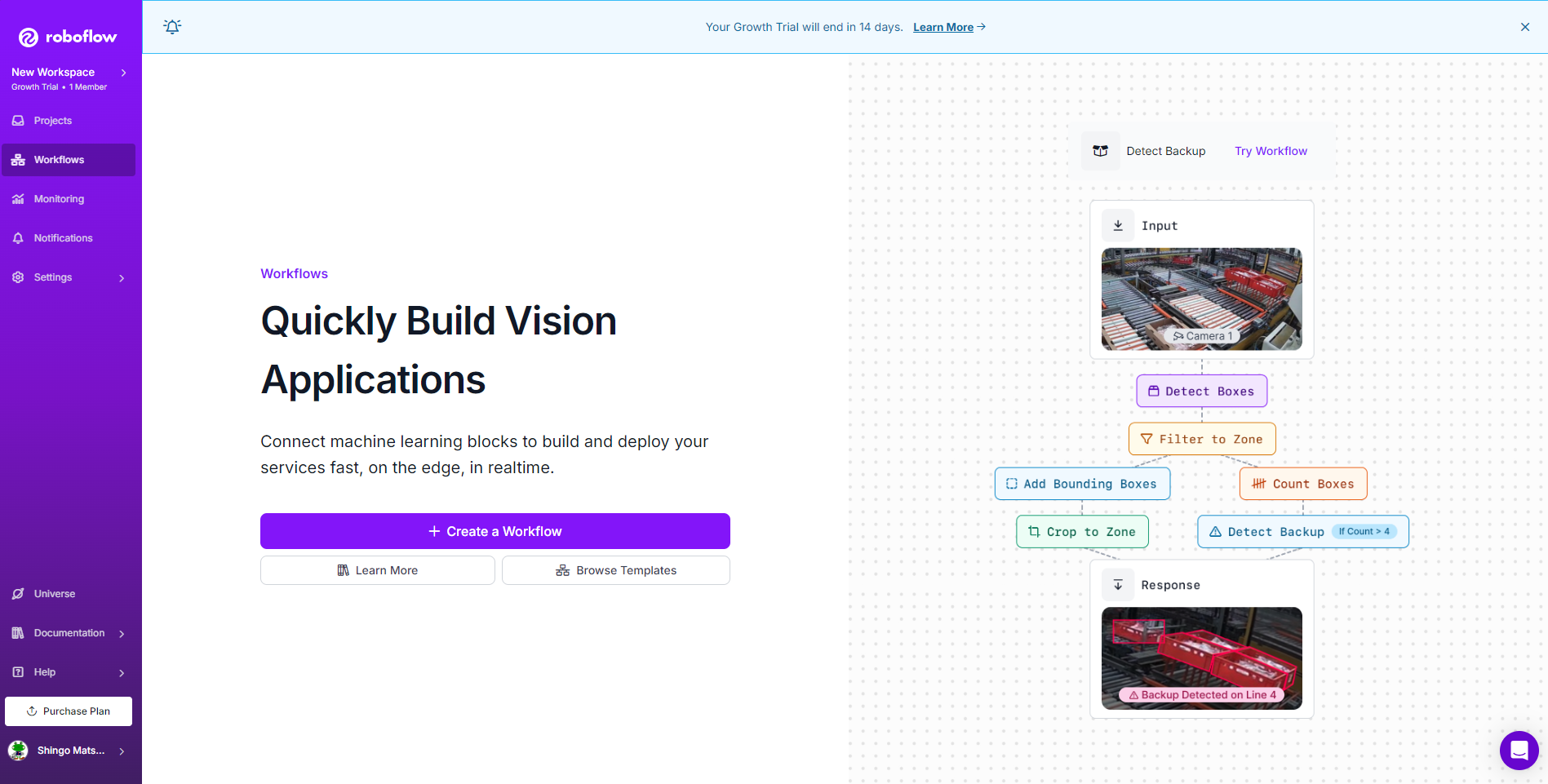The height and width of the screenshot is (784, 1548).
Task: Click the Learn More button with book icon
Action: pos(378,570)
